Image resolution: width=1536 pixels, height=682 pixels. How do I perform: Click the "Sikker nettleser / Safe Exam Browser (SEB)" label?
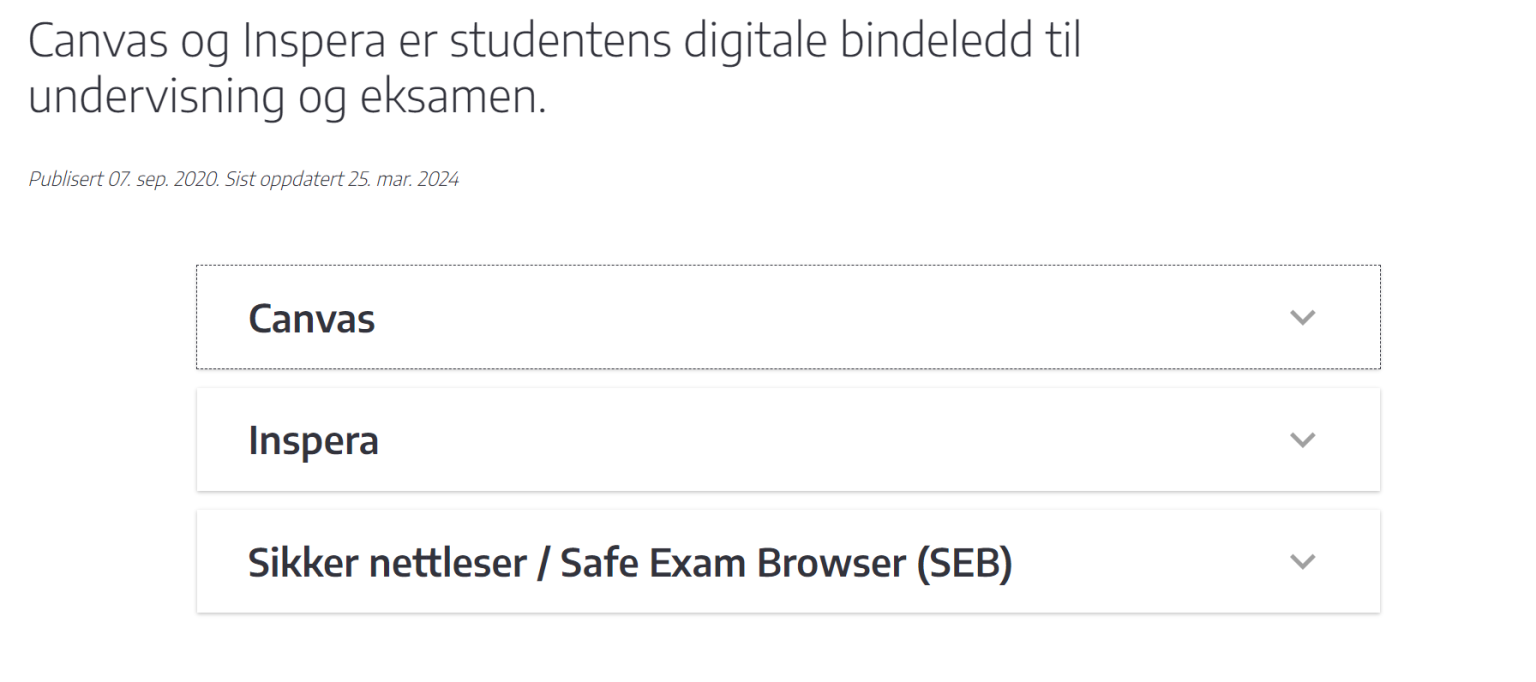629,561
